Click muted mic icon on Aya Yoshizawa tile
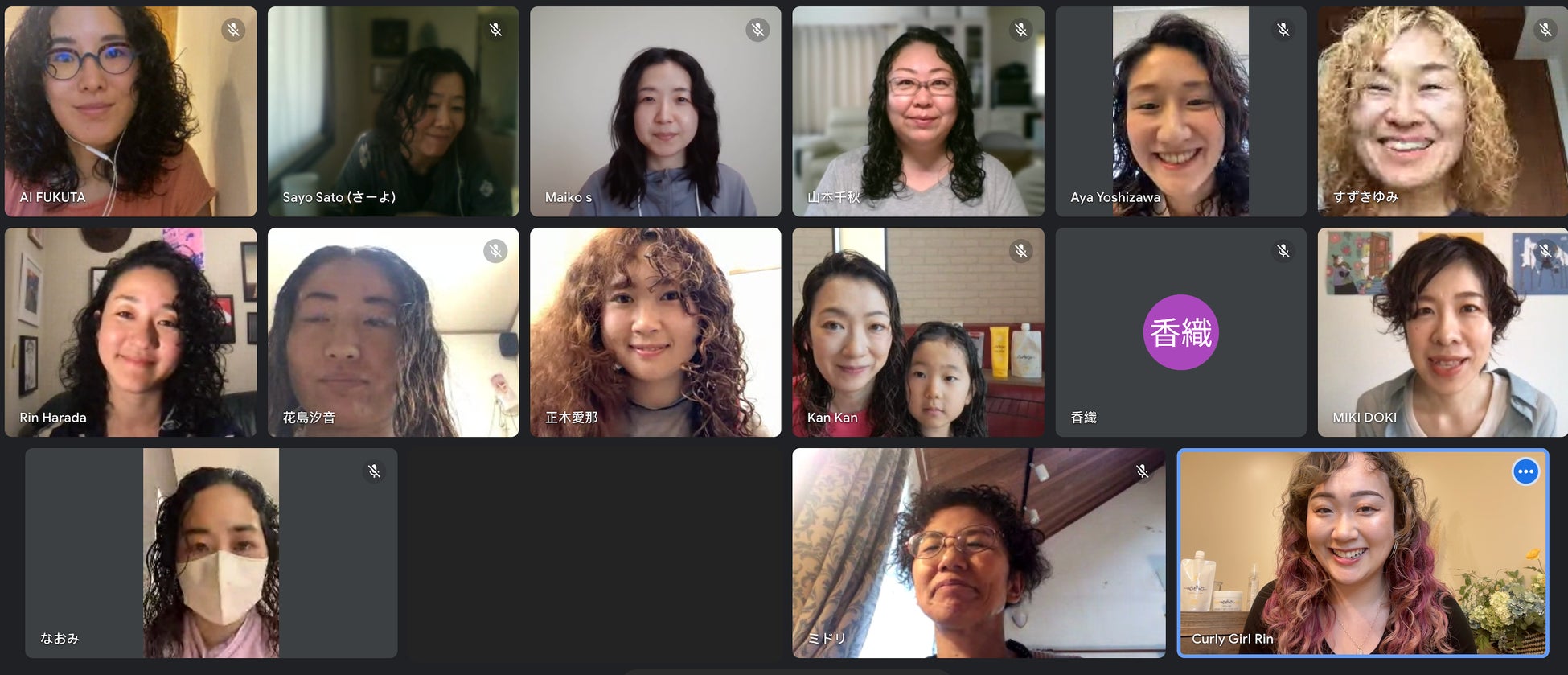 pyautogui.click(x=1283, y=31)
